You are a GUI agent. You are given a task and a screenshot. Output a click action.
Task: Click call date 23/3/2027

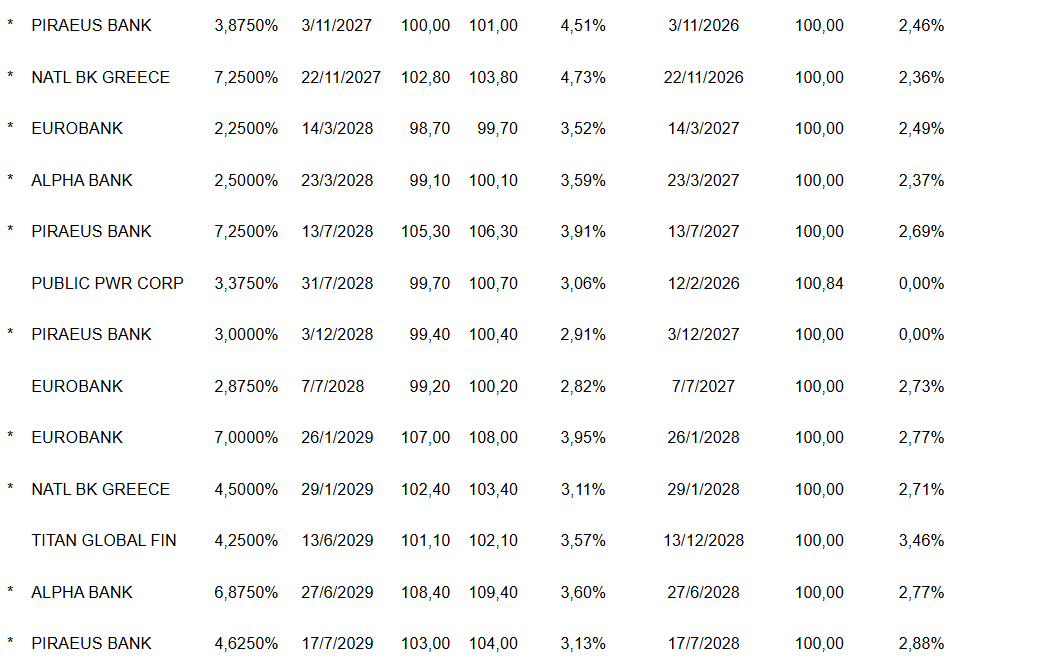703,180
